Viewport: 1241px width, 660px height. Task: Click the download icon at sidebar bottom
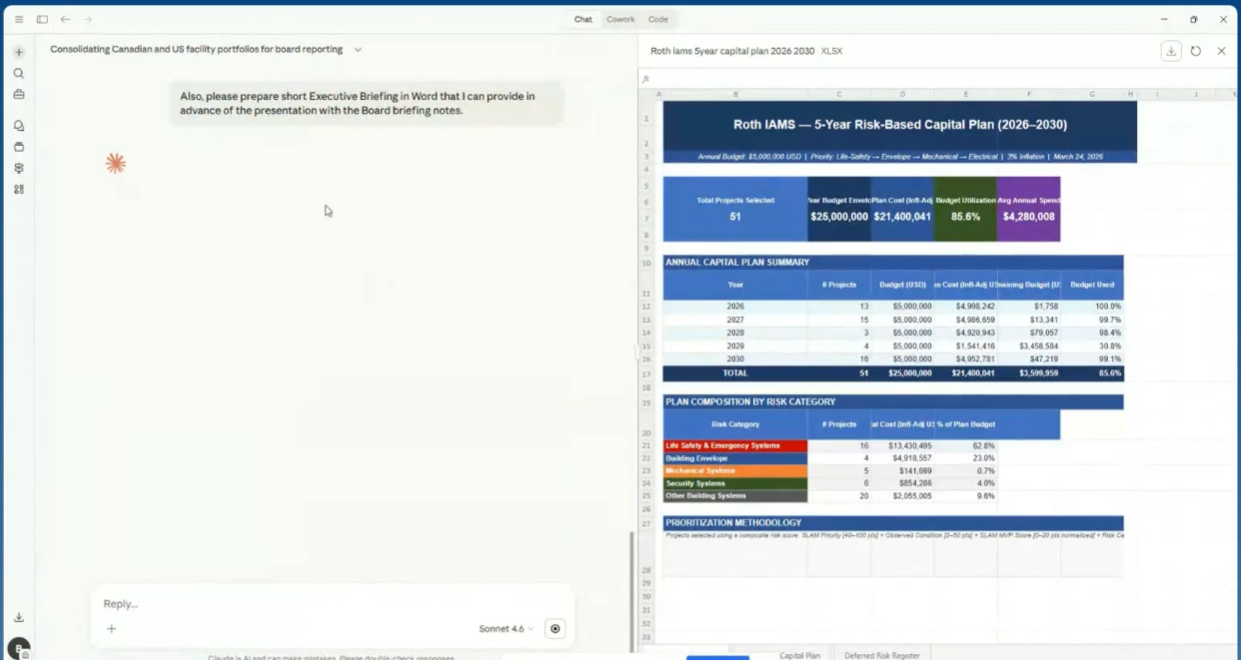(x=19, y=618)
